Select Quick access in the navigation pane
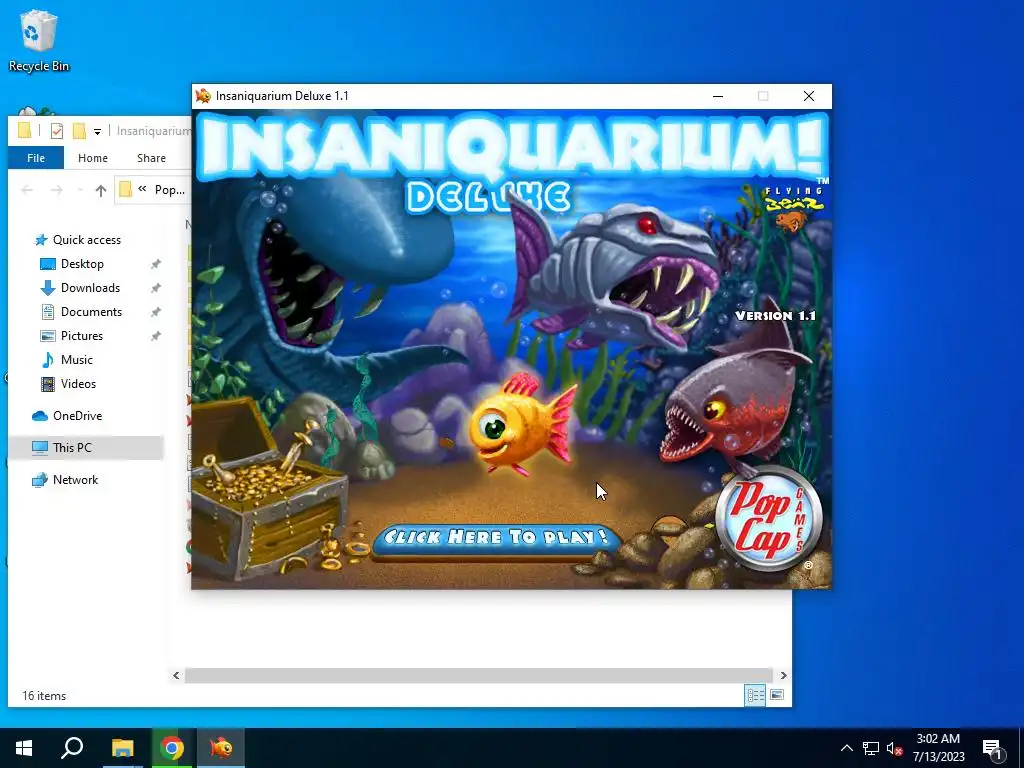This screenshot has height=768, width=1024. click(86, 240)
